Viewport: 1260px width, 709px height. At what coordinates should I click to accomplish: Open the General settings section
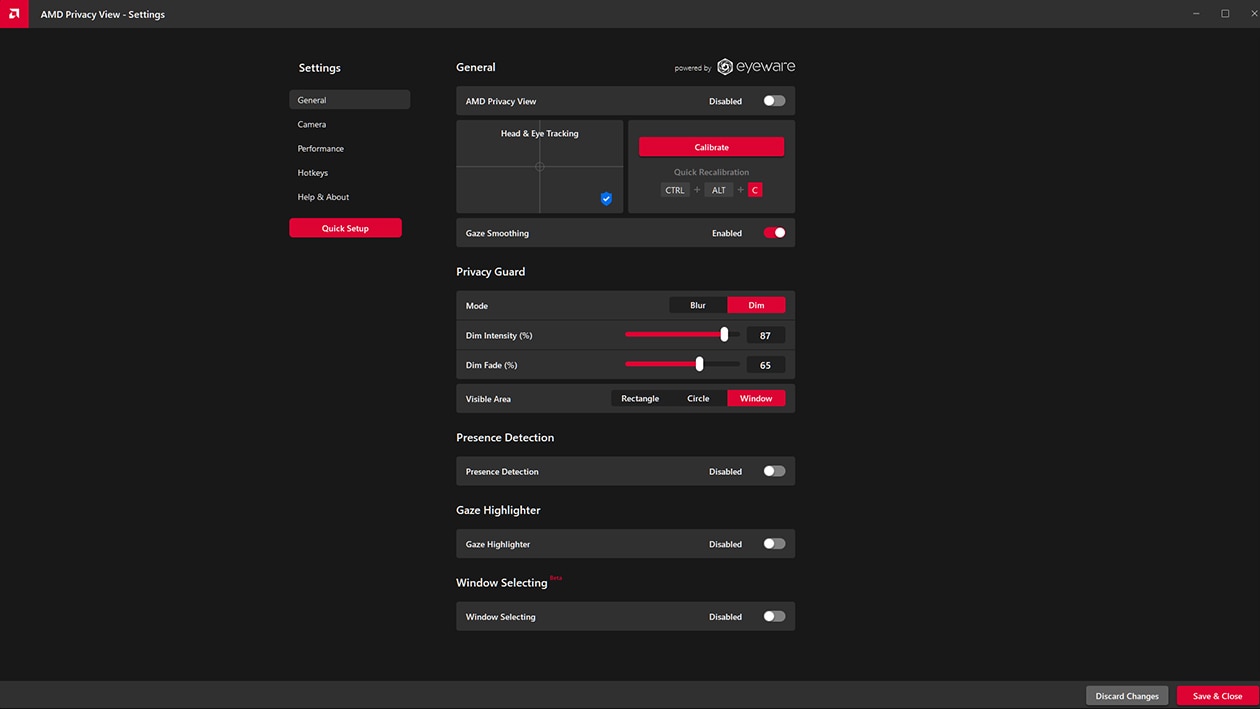[x=349, y=100]
